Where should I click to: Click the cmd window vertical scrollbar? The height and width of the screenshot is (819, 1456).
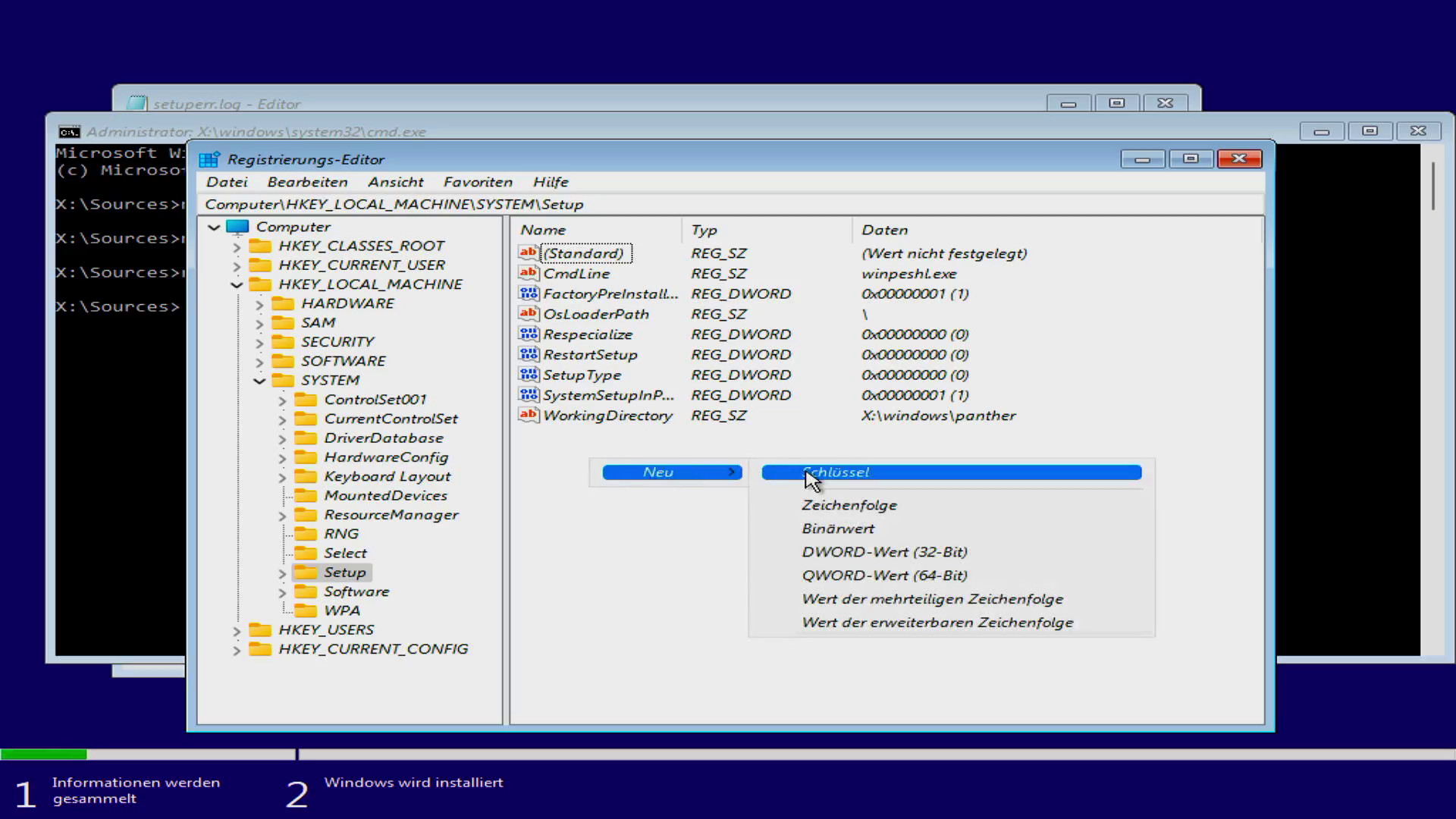click(x=1433, y=186)
